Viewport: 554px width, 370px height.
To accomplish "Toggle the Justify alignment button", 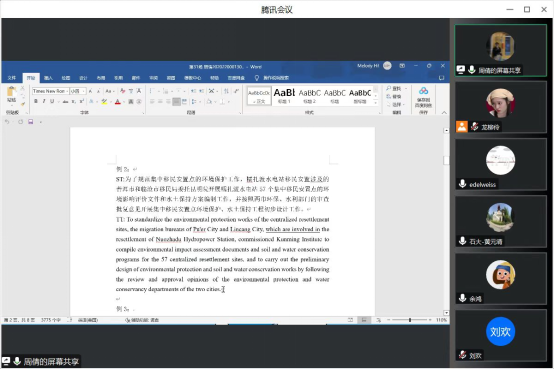I will [x=176, y=102].
